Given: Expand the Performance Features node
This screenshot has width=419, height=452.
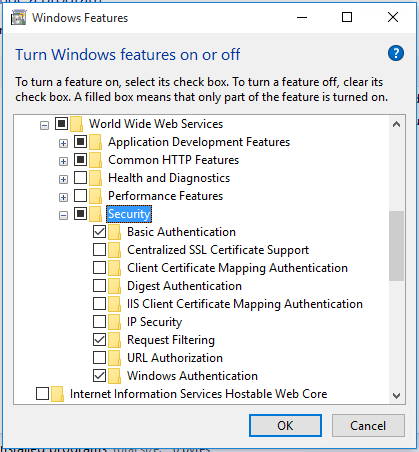Looking at the screenshot, I should [x=63, y=198].
